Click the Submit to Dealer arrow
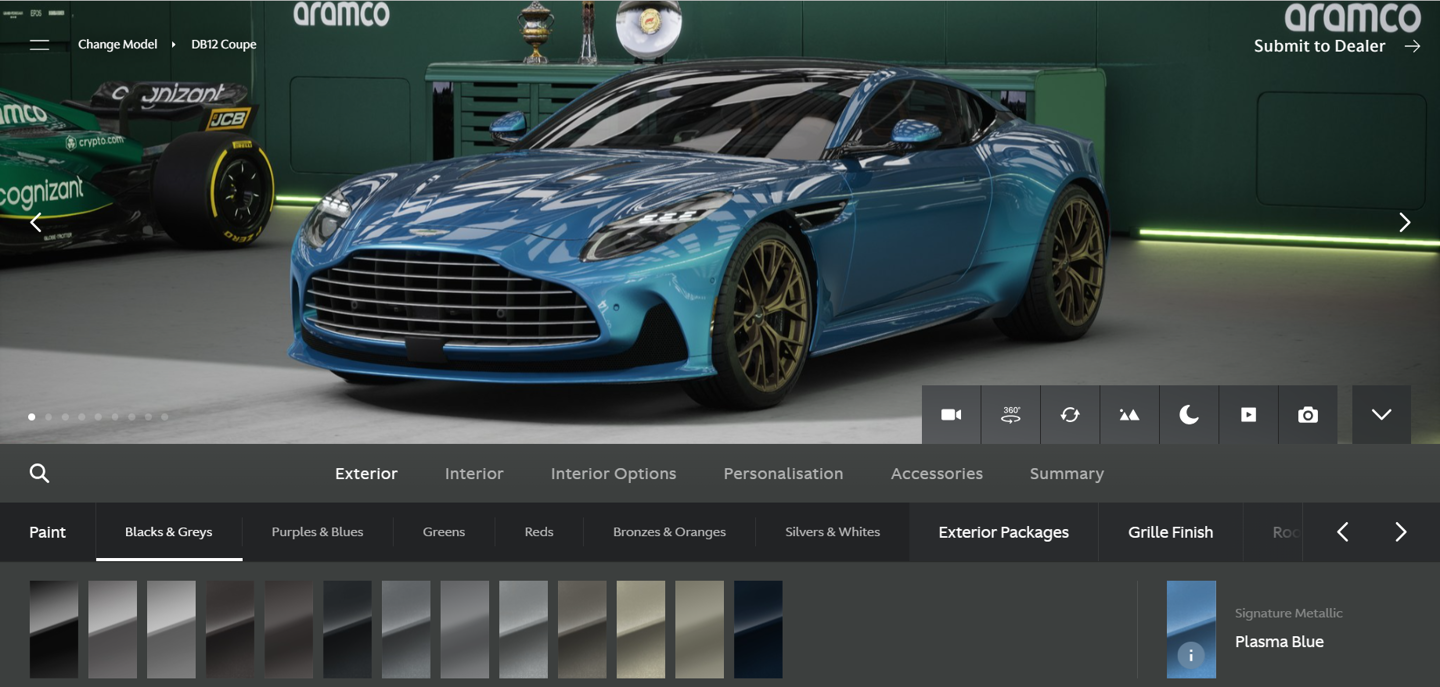1440x687 pixels. pyautogui.click(x=1412, y=46)
